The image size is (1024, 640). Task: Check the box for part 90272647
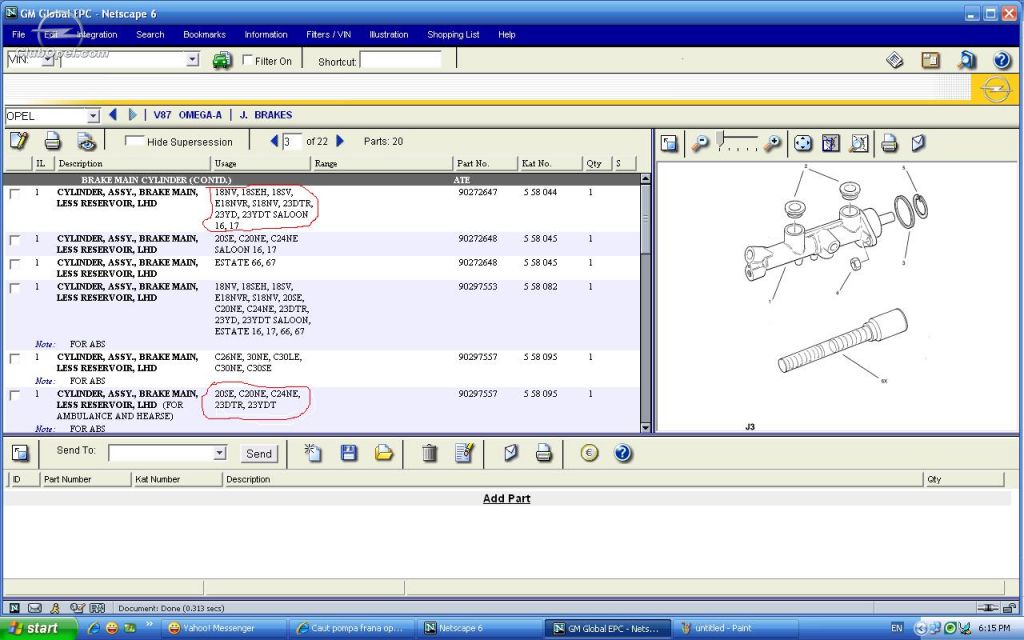coord(14,193)
